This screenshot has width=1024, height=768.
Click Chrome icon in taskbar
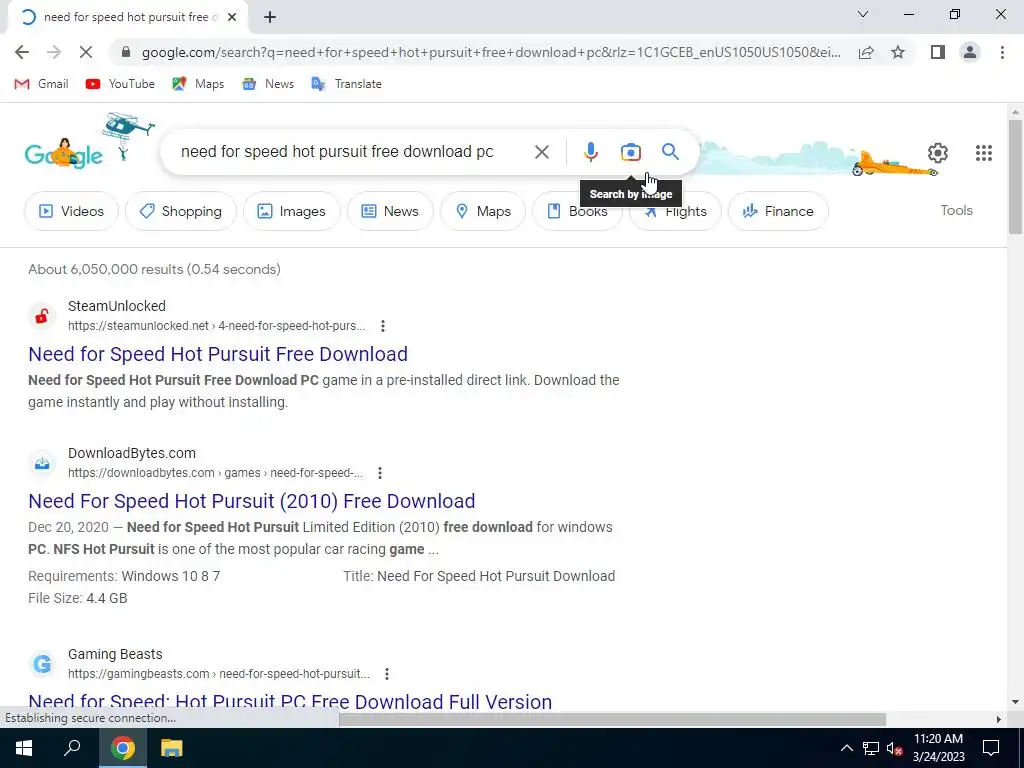[123, 748]
